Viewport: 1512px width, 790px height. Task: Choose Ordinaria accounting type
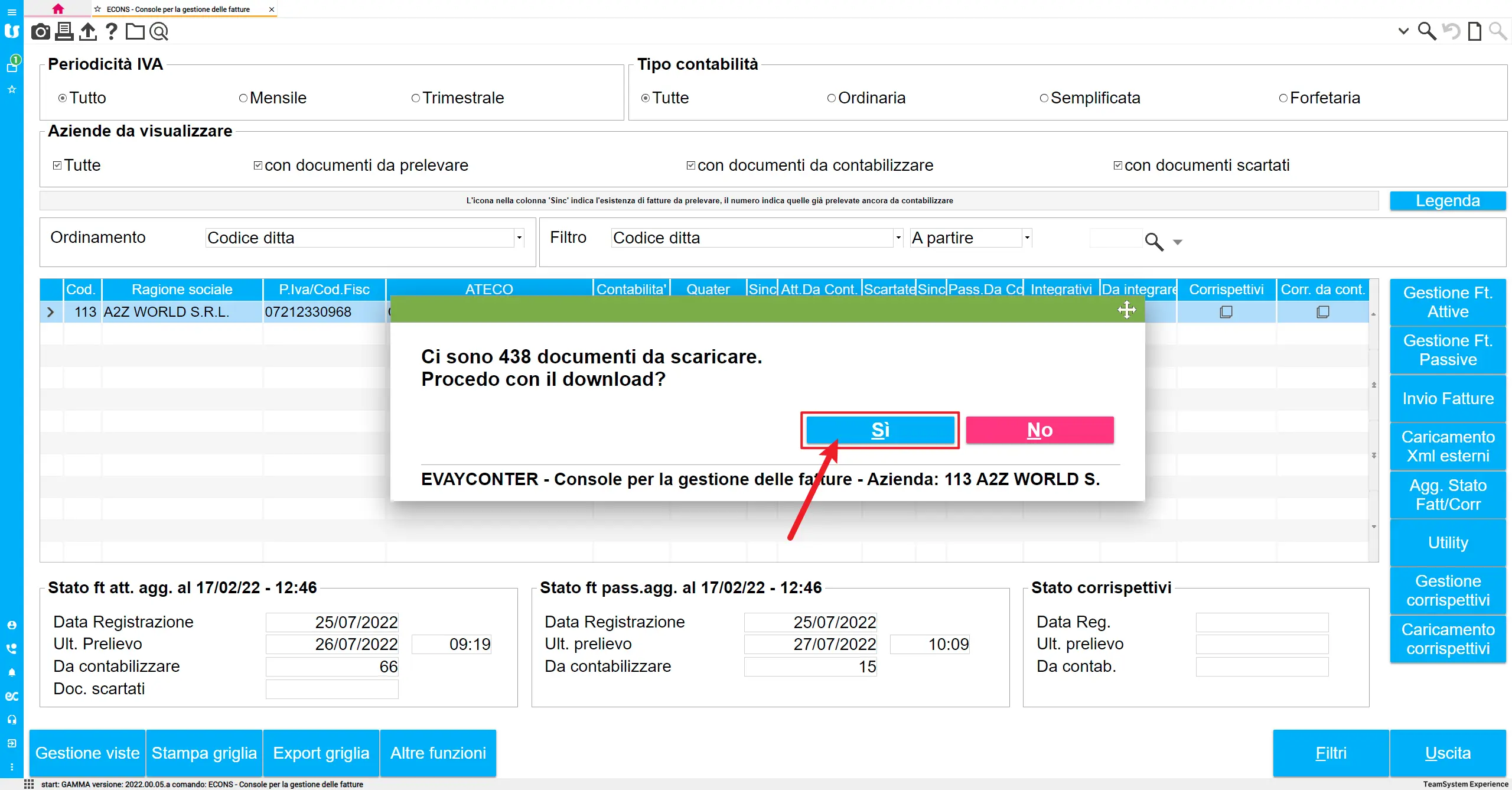(832, 98)
